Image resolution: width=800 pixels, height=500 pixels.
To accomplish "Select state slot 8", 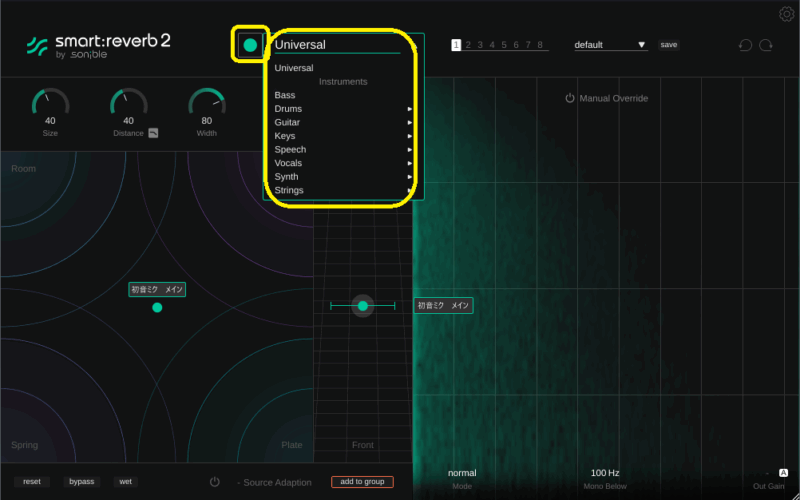I will coord(540,45).
